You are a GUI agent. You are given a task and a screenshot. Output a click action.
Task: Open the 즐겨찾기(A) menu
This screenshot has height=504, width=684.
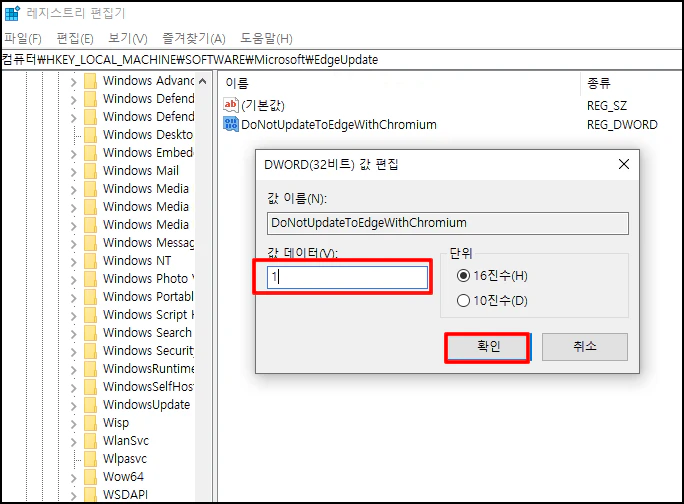194,38
